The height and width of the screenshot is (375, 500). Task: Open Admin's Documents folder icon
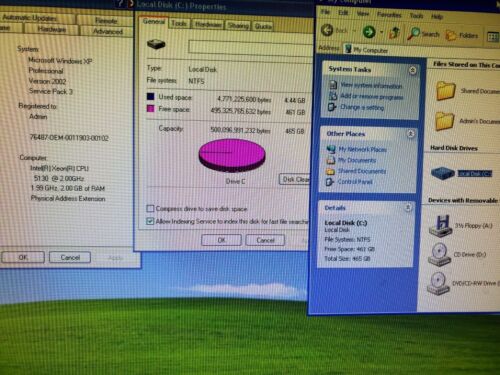coord(445,121)
